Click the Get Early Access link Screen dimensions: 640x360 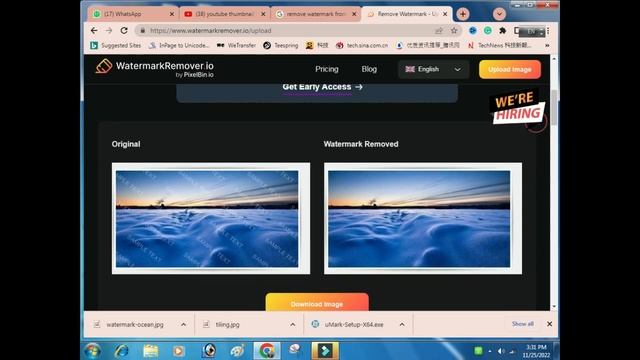pyautogui.click(x=322, y=87)
